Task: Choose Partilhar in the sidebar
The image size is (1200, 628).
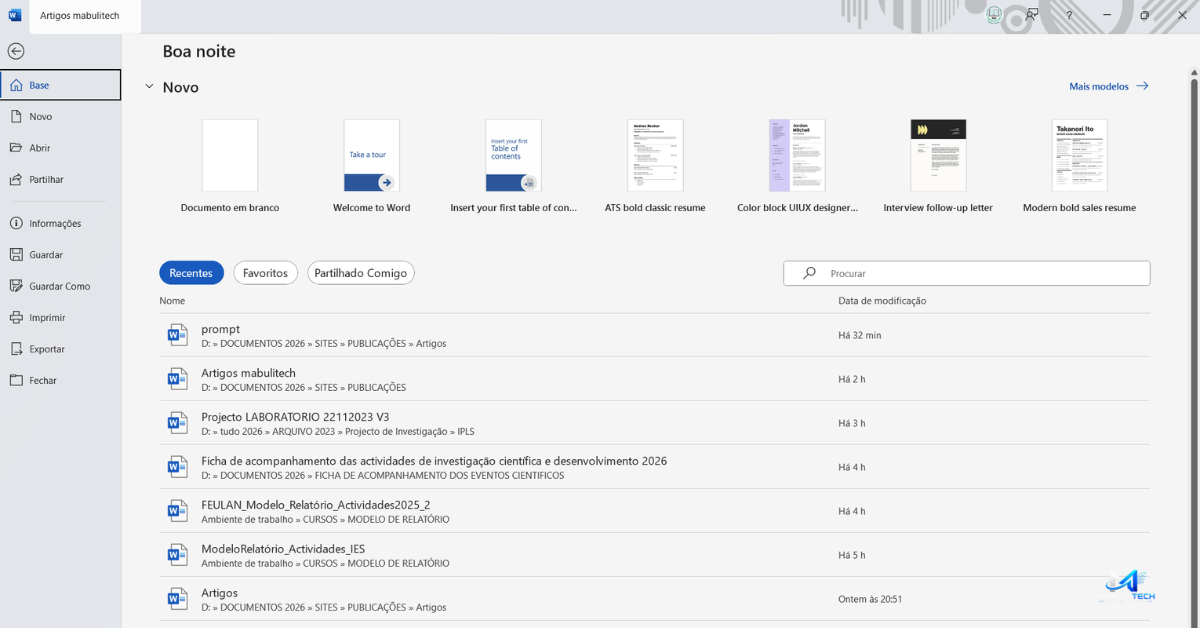Action: coord(61,180)
